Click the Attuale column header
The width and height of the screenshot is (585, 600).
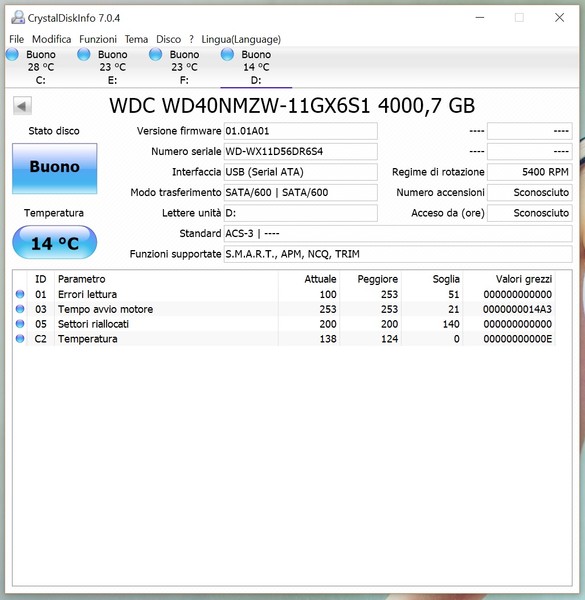pyautogui.click(x=309, y=279)
